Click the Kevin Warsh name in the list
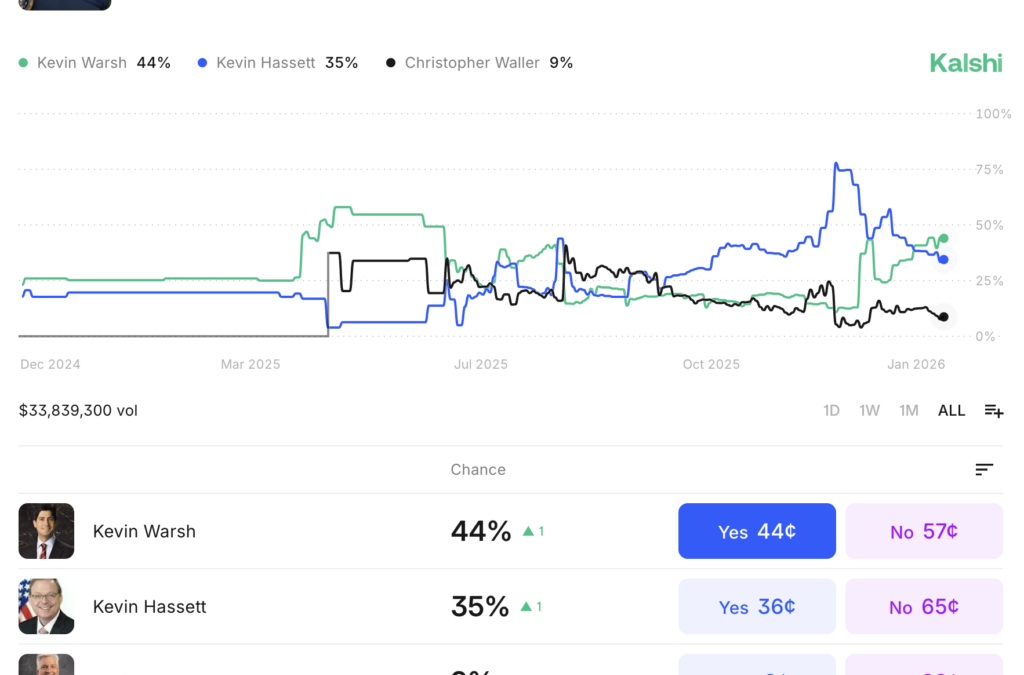The image size is (1024, 675). (144, 531)
